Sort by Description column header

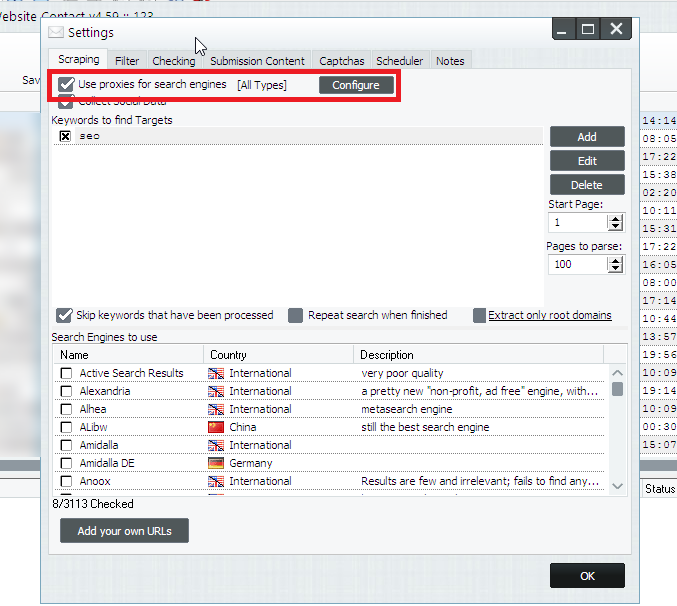click(x=478, y=355)
